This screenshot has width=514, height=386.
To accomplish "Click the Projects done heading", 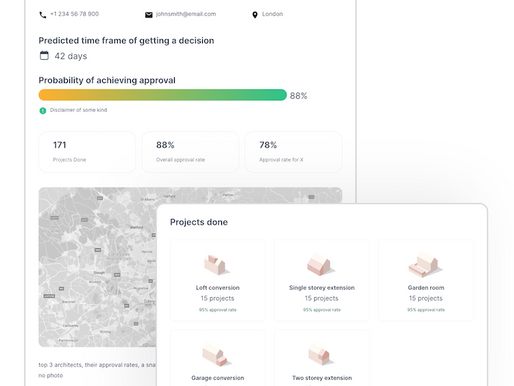I will (x=199, y=222).
